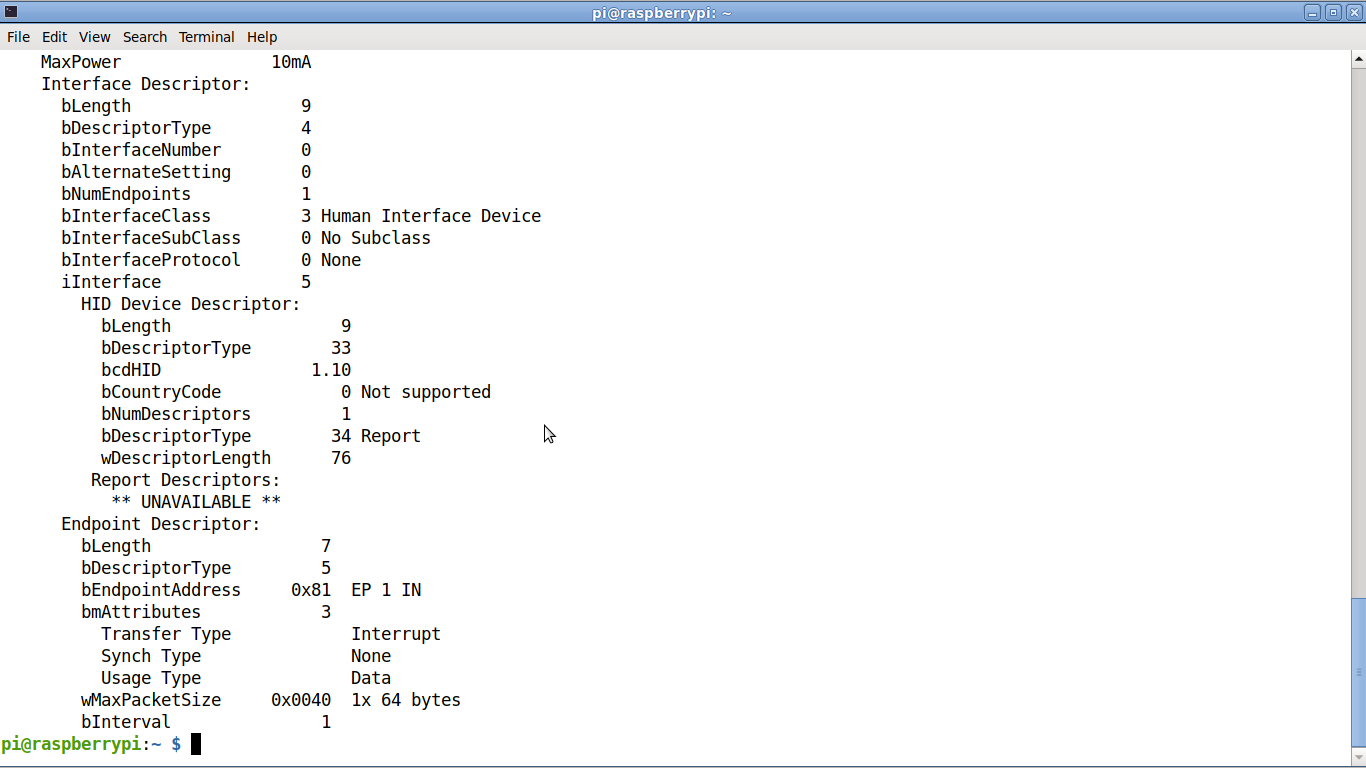Click the terminal window icon in title bar
The height and width of the screenshot is (768, 1366).
(11, 12)
